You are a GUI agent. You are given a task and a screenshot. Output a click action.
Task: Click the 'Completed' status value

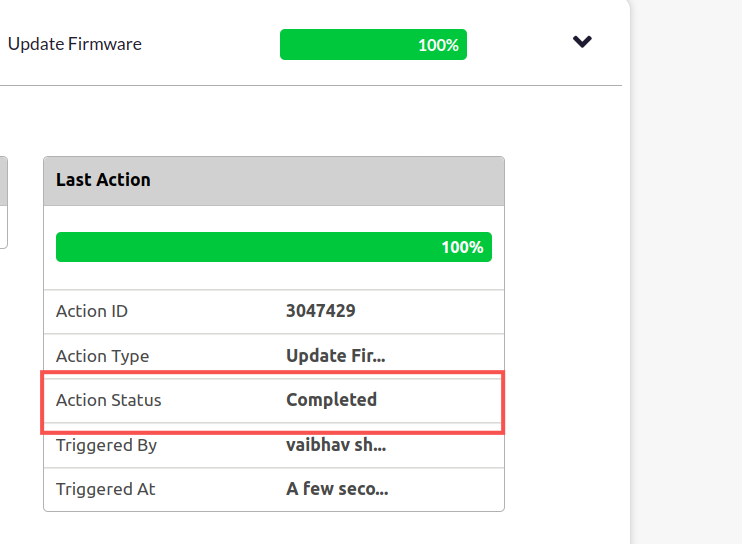pos(331,400)
